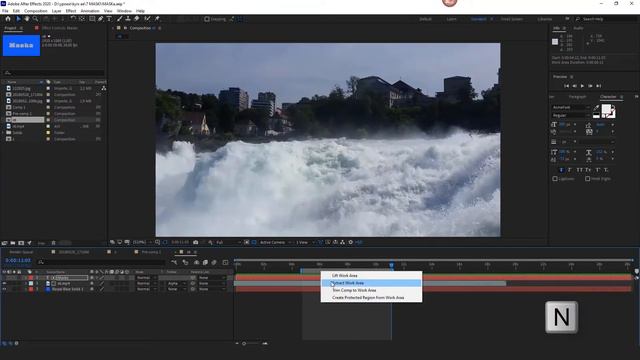
Task: Click red label color of first layer
Action: [x=31, y=278]
